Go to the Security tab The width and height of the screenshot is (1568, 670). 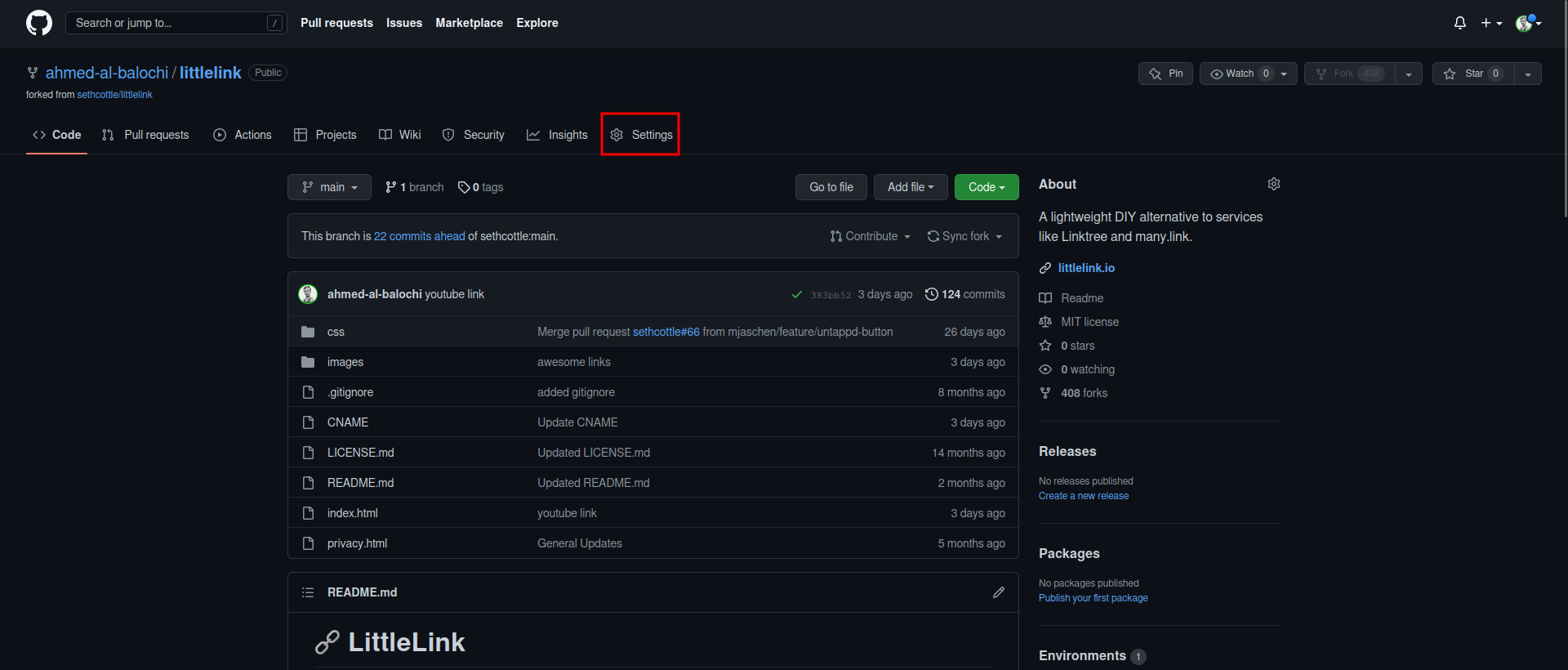click(x=474, y=135)
